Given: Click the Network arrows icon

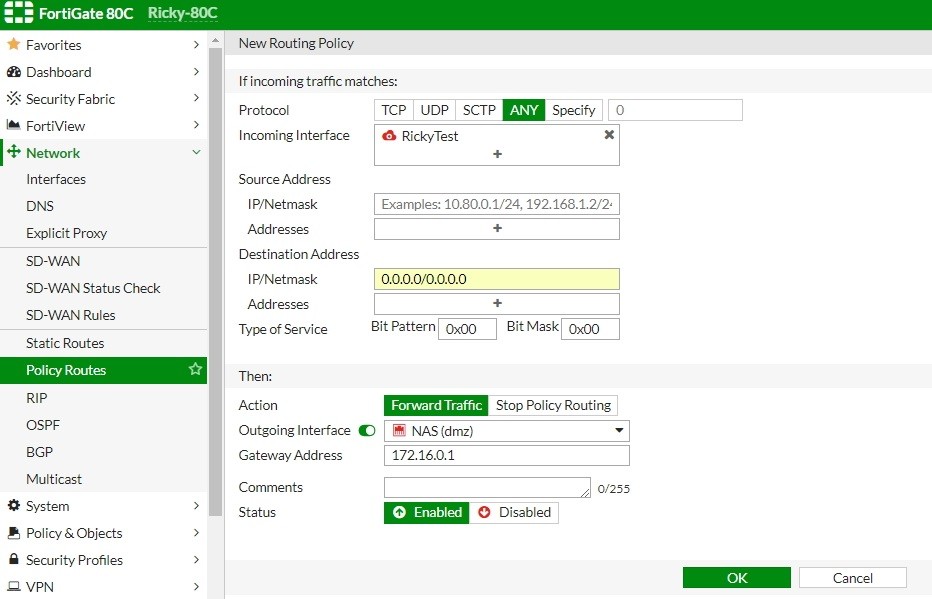Looking at the screenshot, I should (13, 152).
